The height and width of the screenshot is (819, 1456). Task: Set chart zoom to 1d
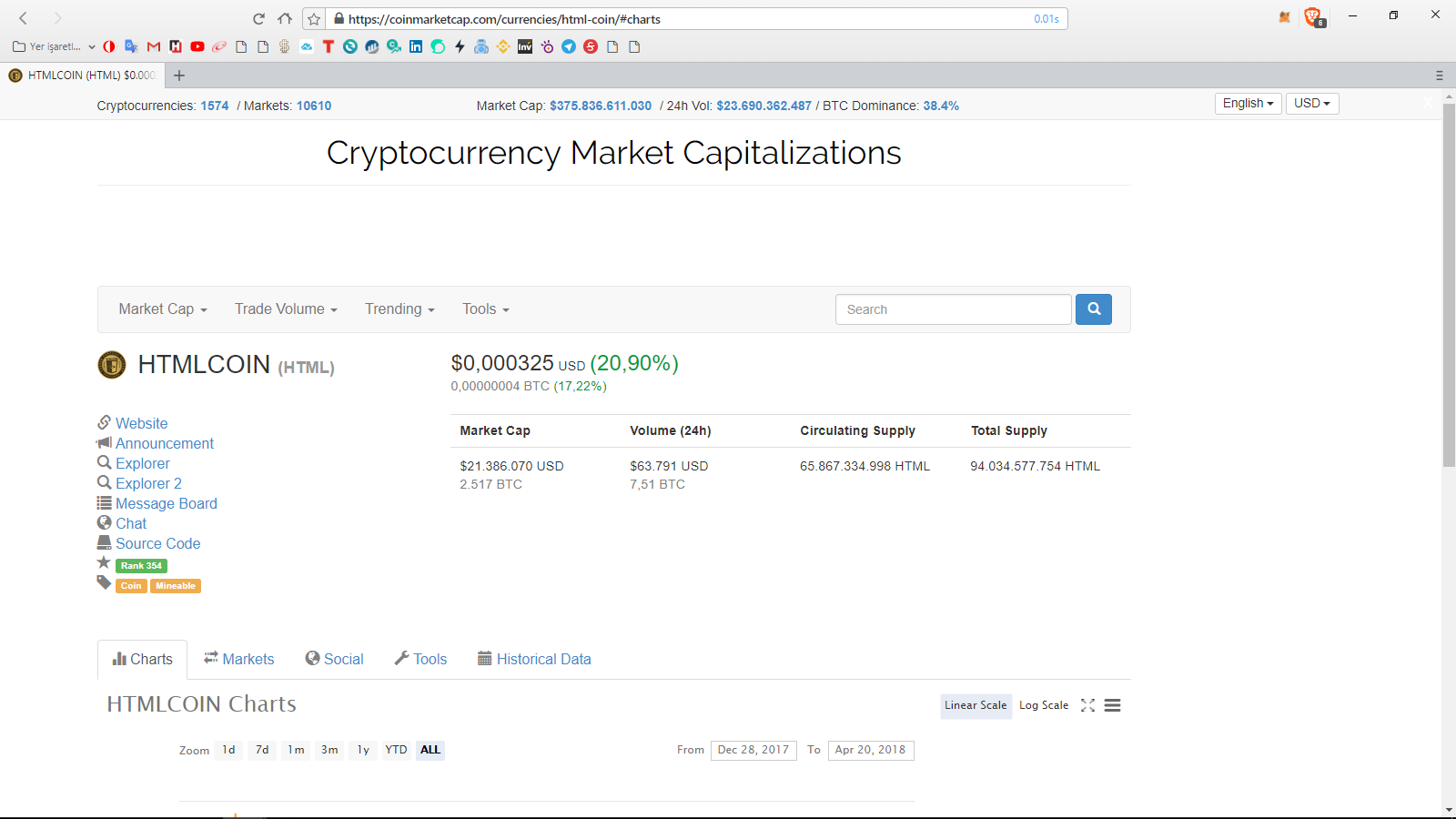pyautogui.click(x=228, y=750)
